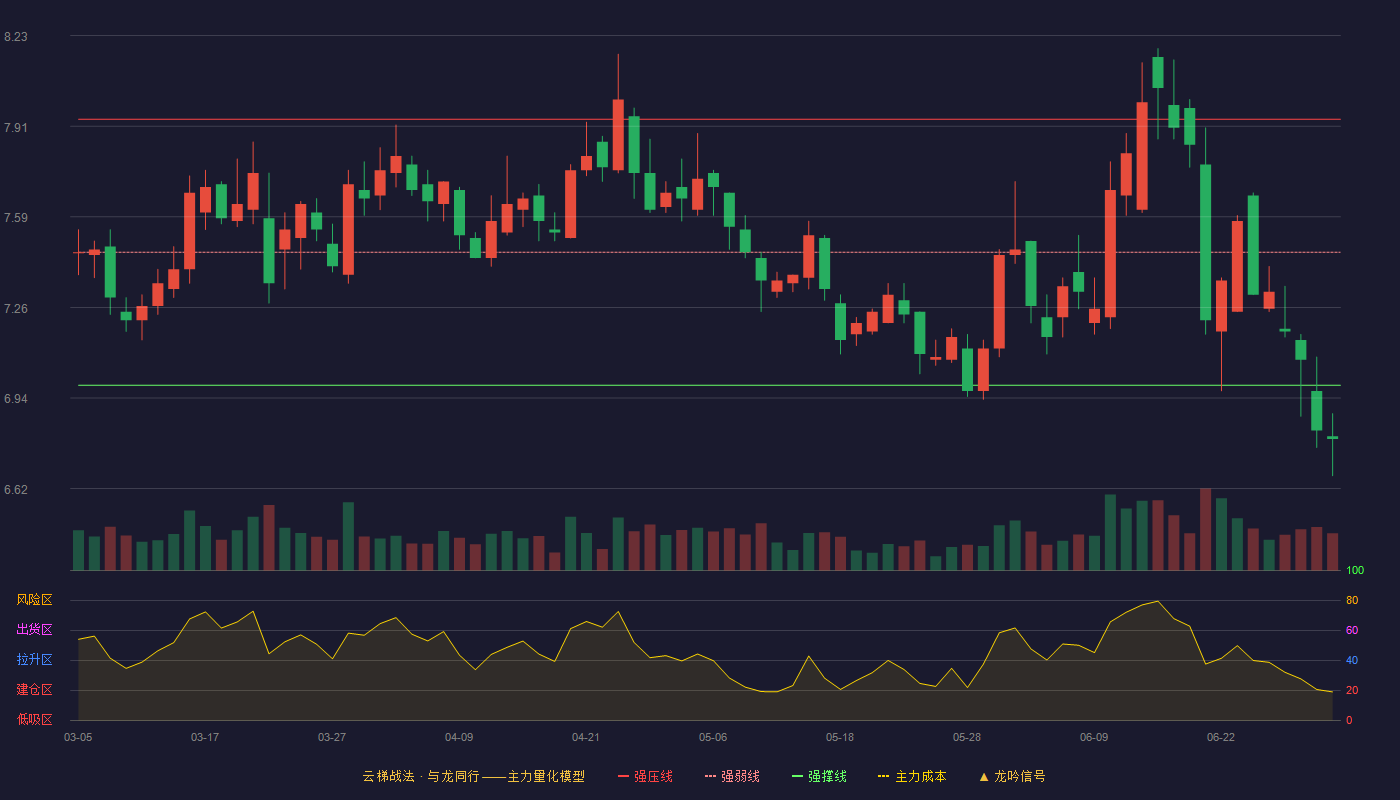The width and height of the screenshot is (1400, 800).
Task: Click the 04-21 date label
Action: [586, 737]
